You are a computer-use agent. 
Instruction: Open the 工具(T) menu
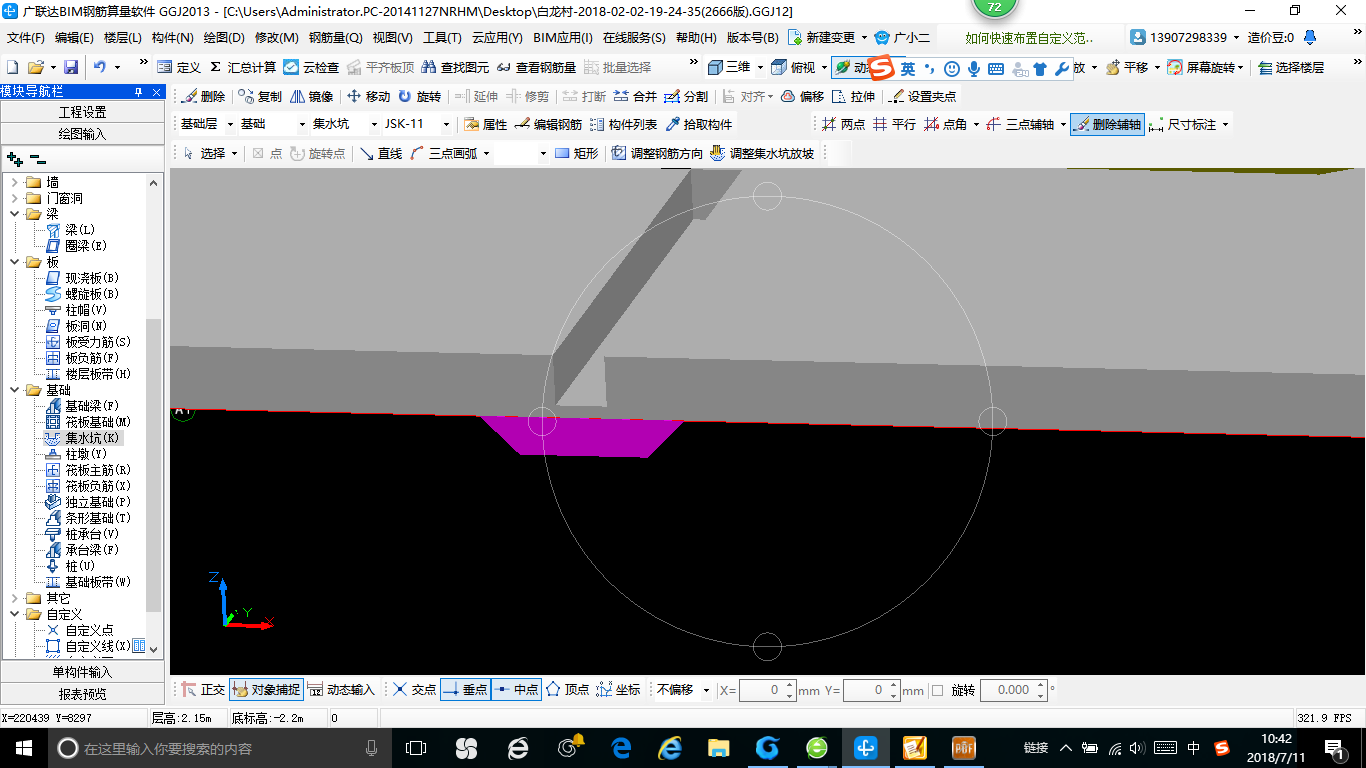[442, 38]
